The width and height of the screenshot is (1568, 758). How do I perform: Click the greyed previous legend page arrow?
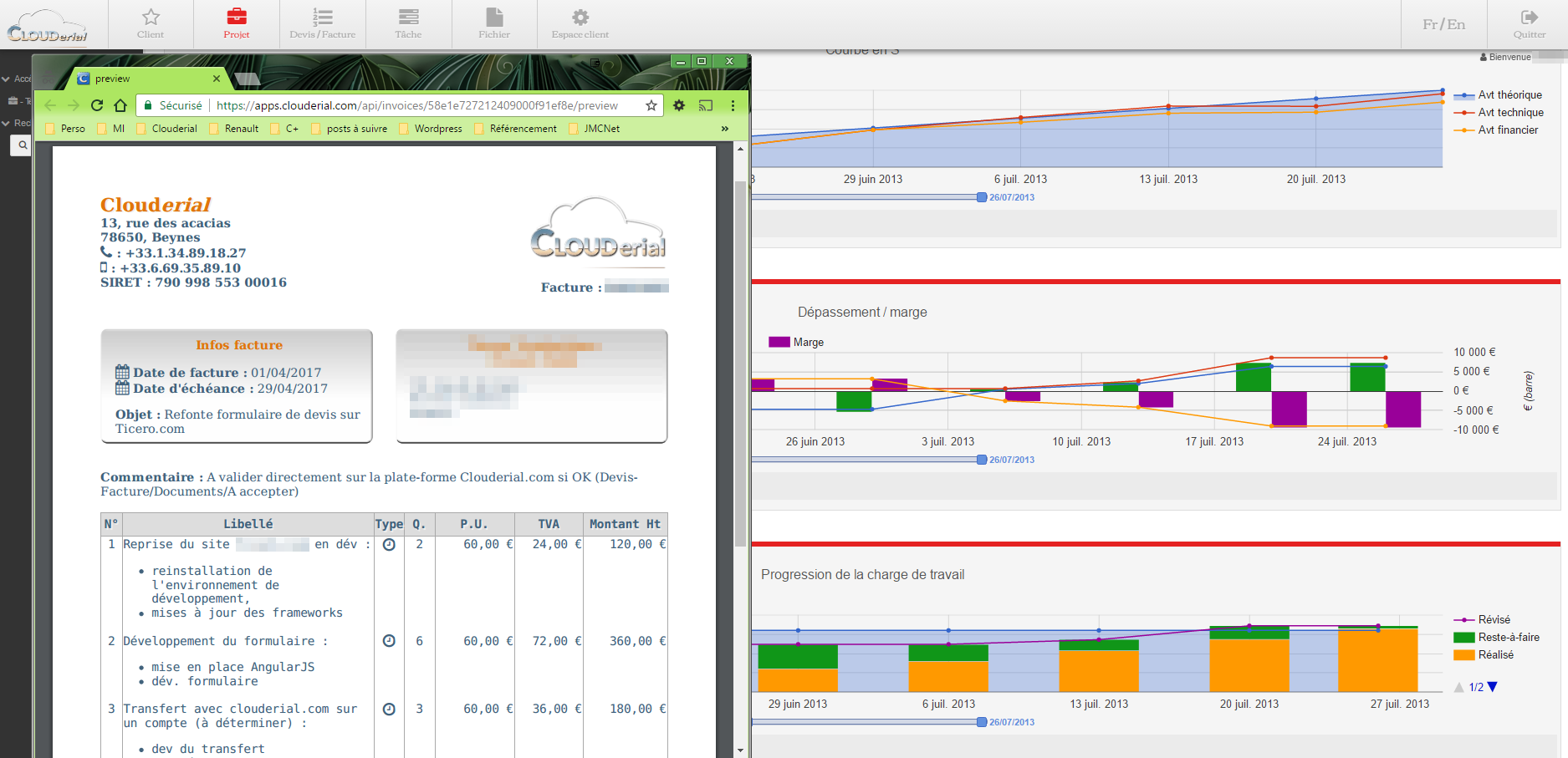coord(1459,687)
